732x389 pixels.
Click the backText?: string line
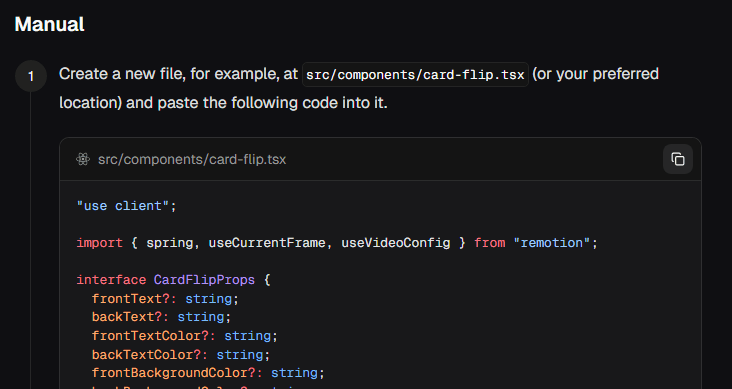pos(162,317)
